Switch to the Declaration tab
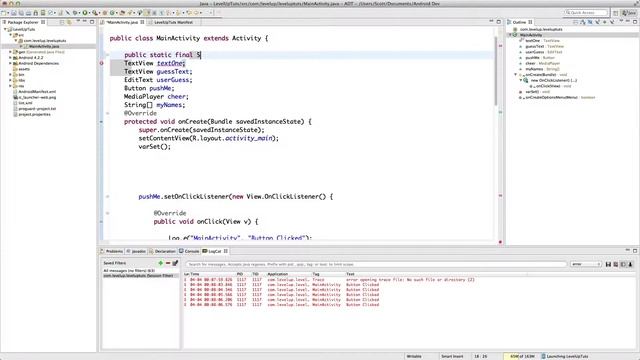This screenshot has width=640, height=360. pos(162,251)
